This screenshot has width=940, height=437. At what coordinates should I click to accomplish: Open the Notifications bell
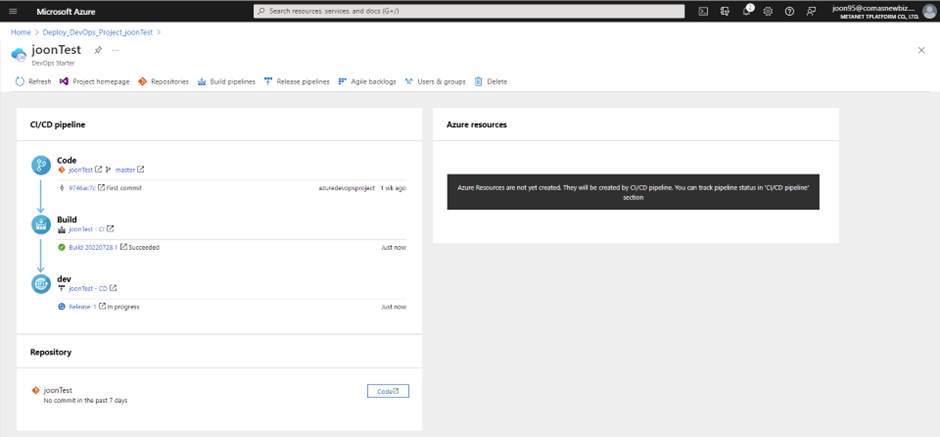pos(747,11)
